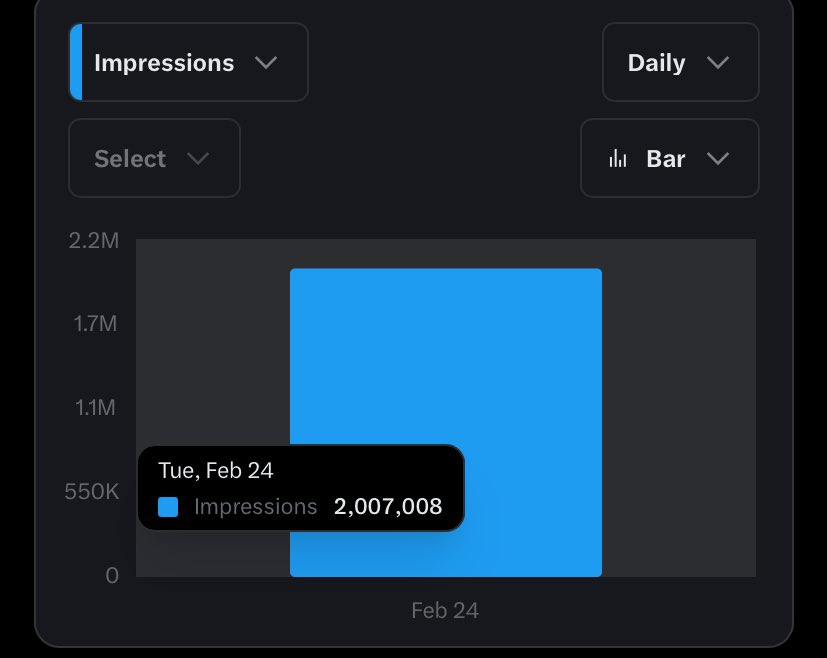The height and width of the screenshot is (658, 827).
Task: Open the Bar chart type dropdown
Action: [669, 158]
